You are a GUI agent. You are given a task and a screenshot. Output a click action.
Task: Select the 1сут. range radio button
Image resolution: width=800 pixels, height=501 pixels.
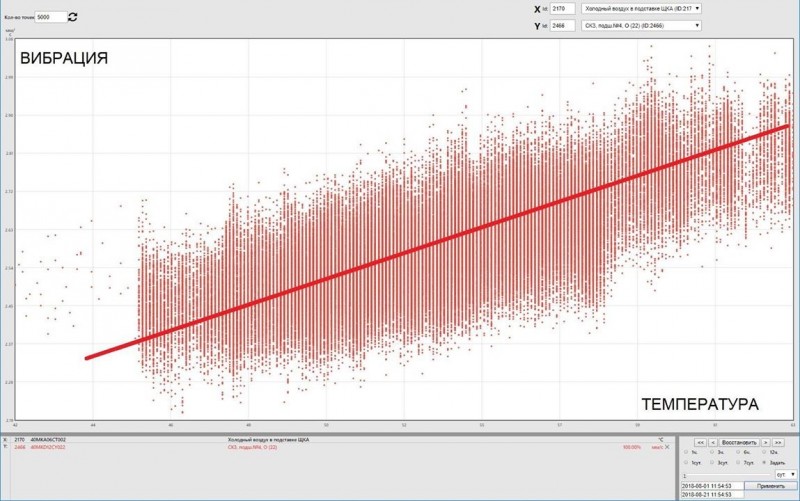(x=686, y=462)
